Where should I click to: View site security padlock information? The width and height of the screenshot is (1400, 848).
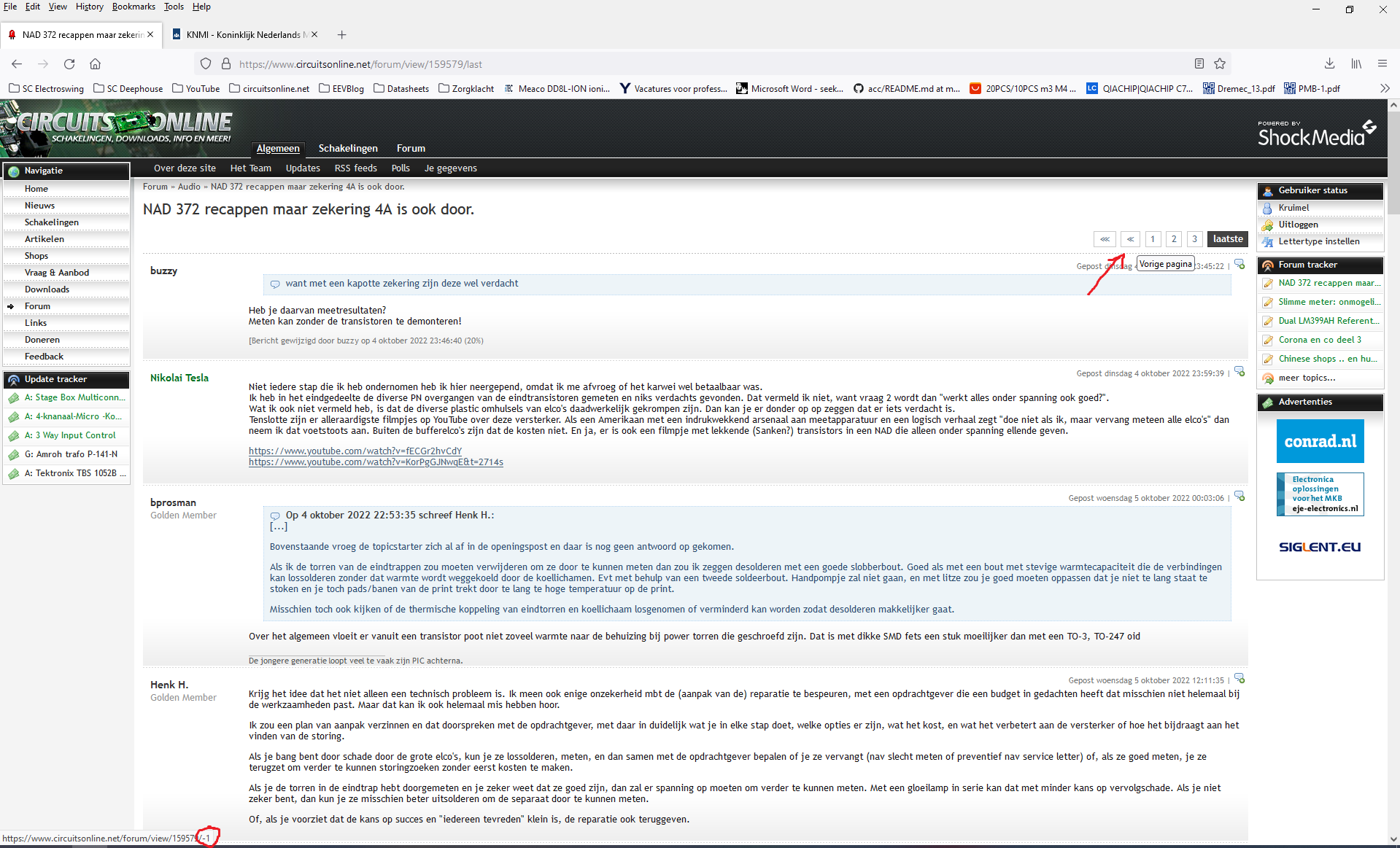[226, 64]
